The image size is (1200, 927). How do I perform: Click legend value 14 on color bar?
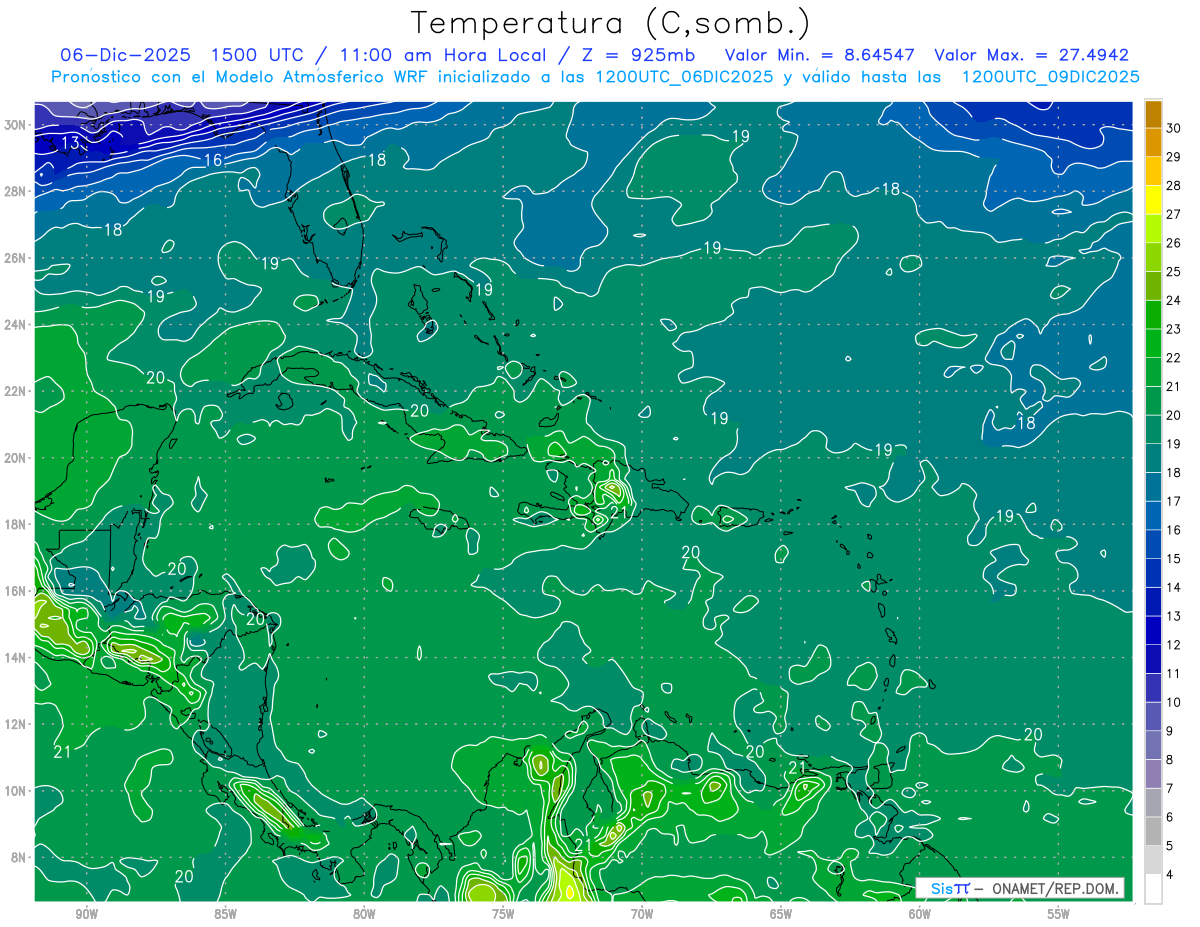(1174, 587)
